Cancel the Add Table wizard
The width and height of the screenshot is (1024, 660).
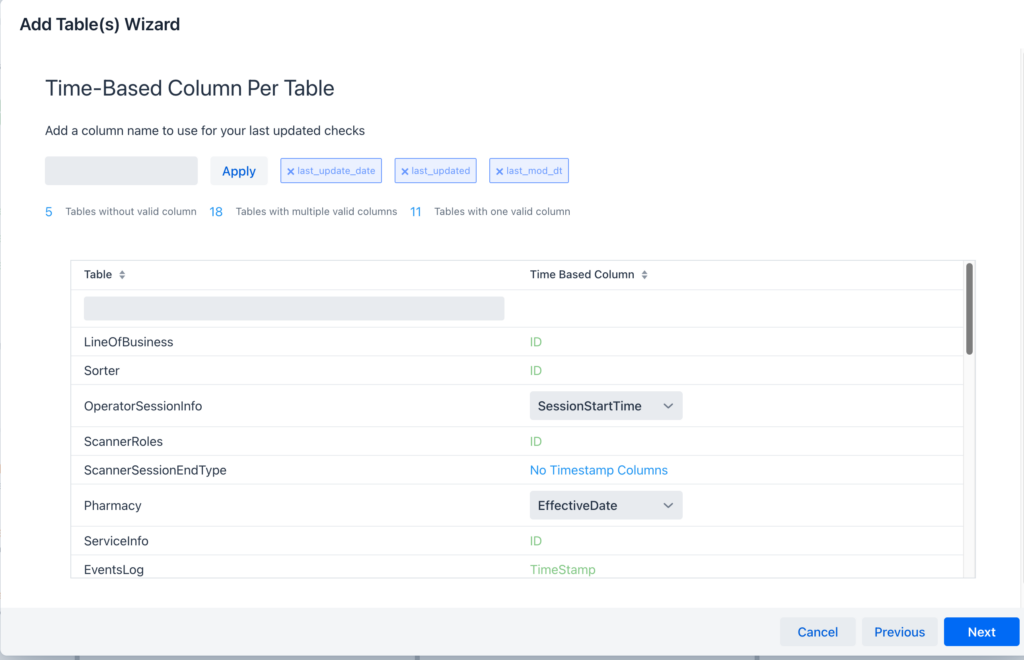tap(817, 632)
